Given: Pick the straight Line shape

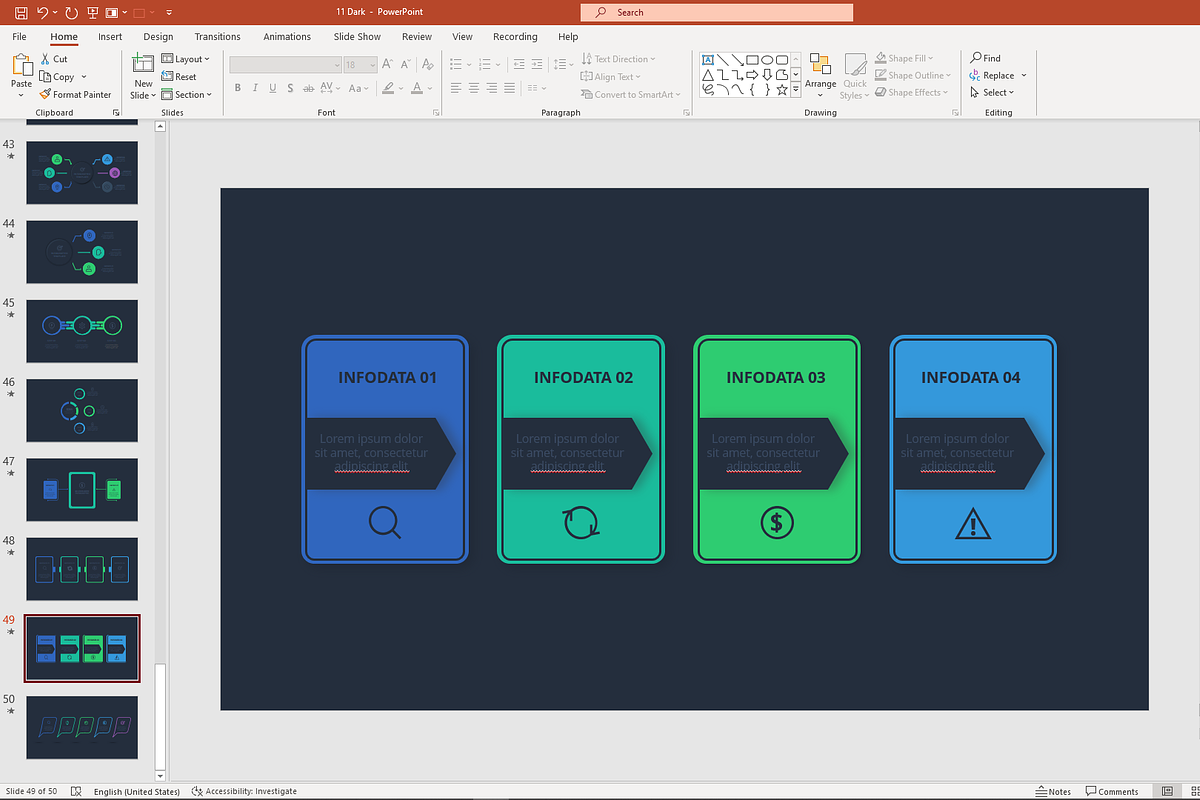Looking at the screenshot, I should tap(723, 60).
